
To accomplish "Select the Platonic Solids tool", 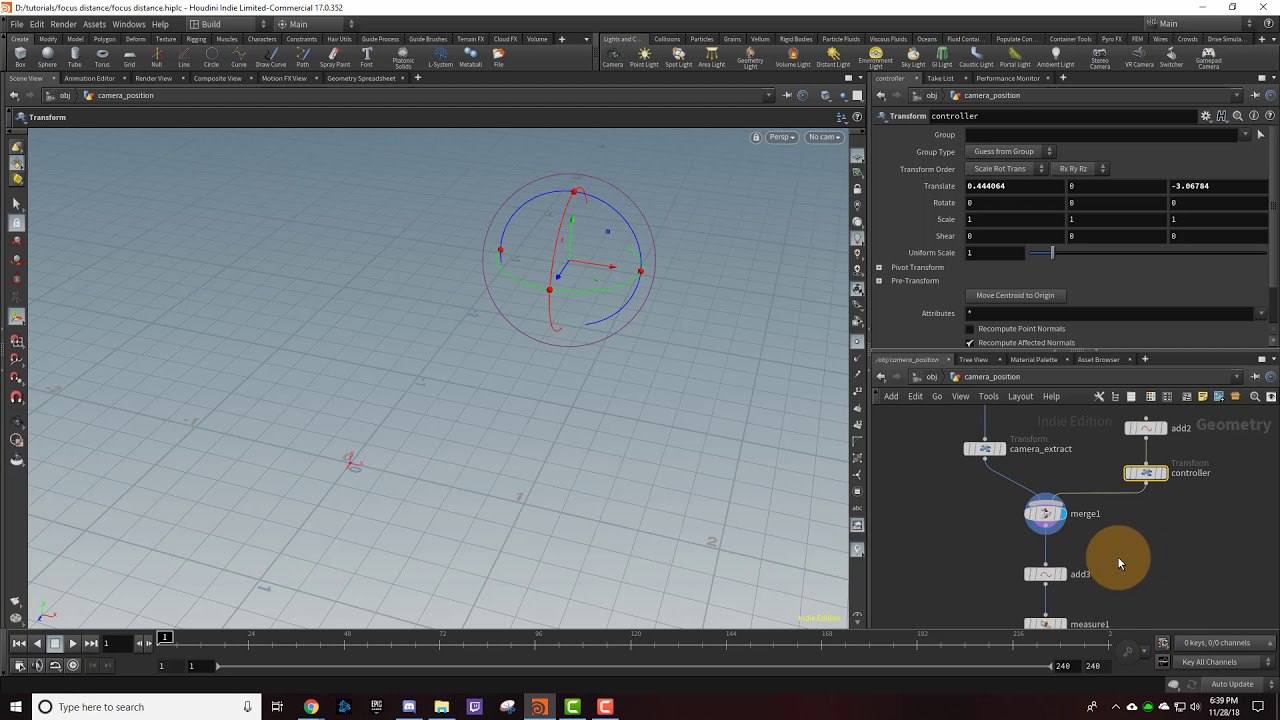I will [403, 58].
